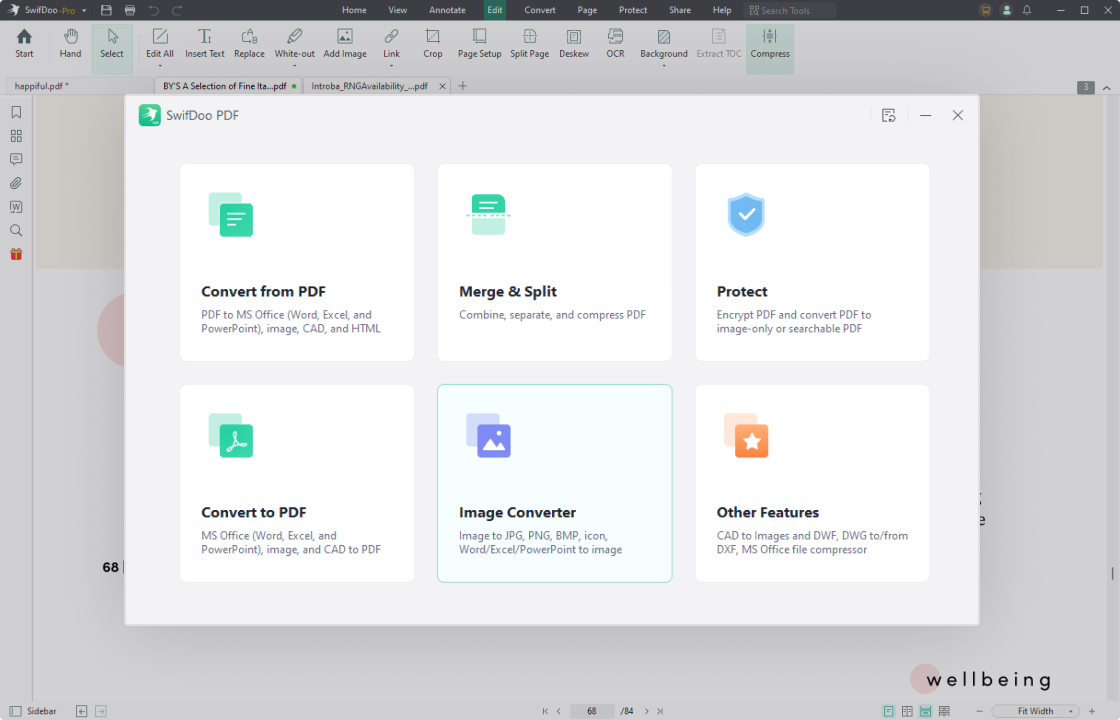Viewport: 1120px width, 720px height.
Task: Close the Introba_RNGAvailability tab
Action: point(442,86)
